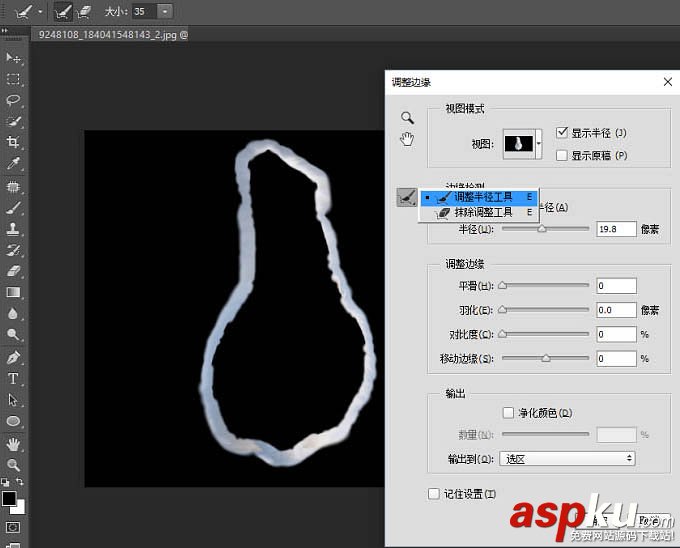Click the 平滑 value field
The image size is (680, 548).
(x=616, y=286)
